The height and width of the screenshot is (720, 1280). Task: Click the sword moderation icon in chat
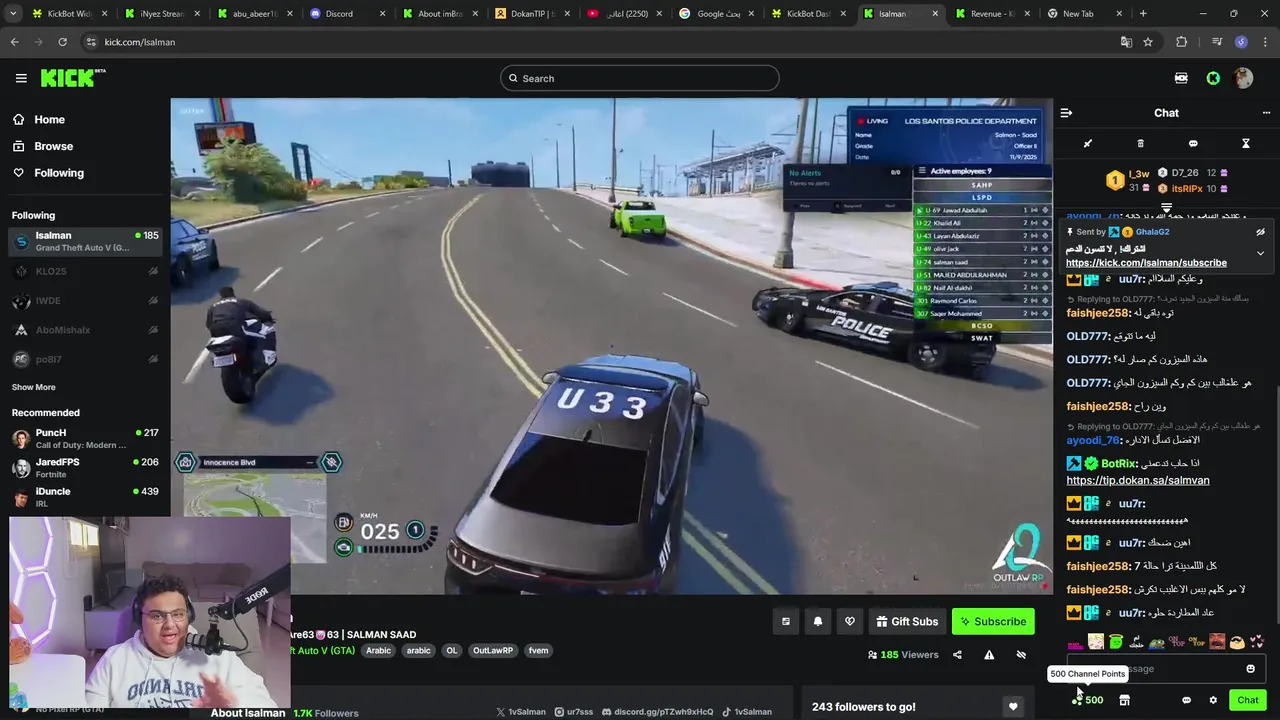pyautogui.click(x=1088, y=144)
